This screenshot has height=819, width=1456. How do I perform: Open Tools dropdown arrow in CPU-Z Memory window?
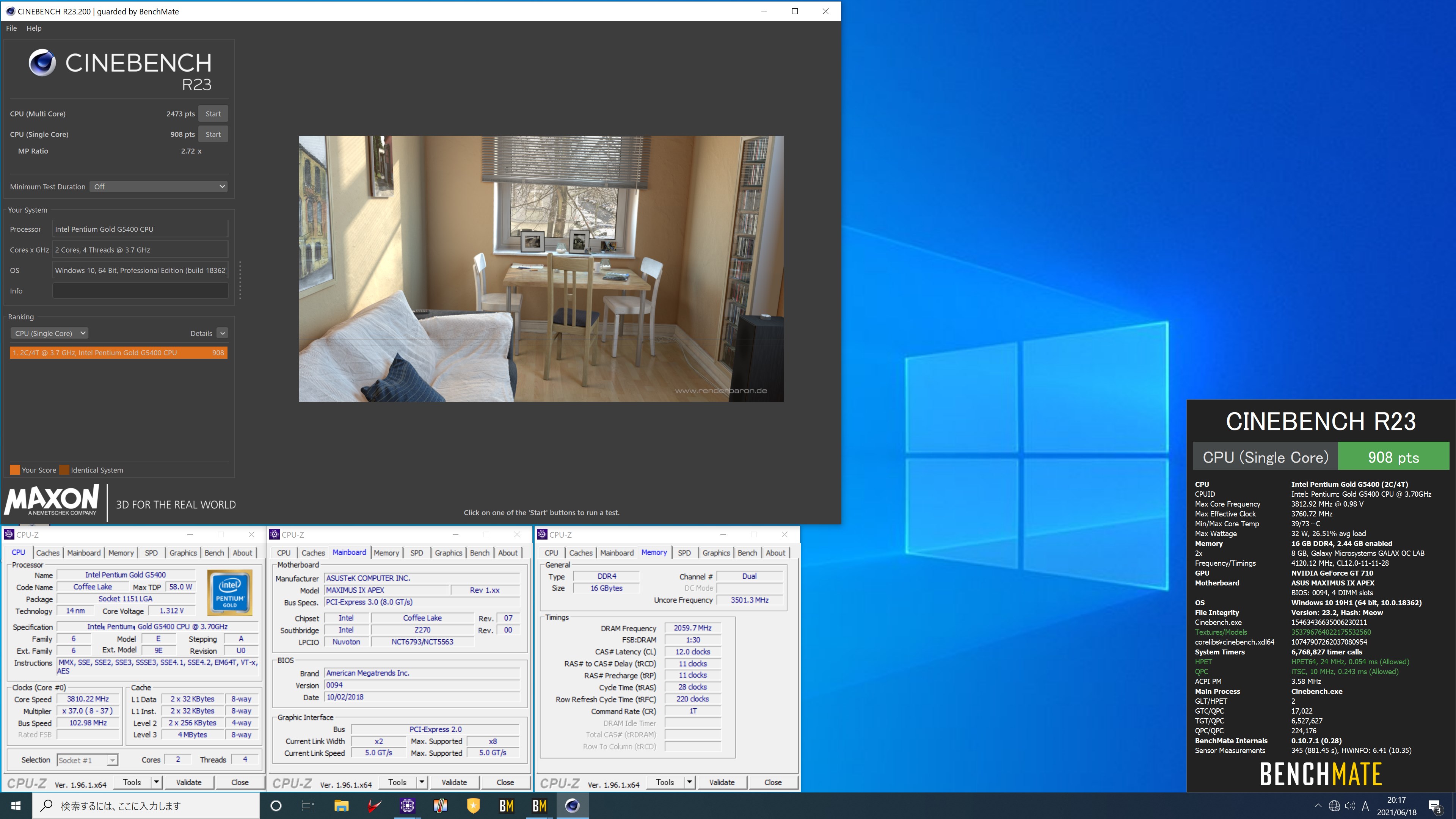(690, 782)
